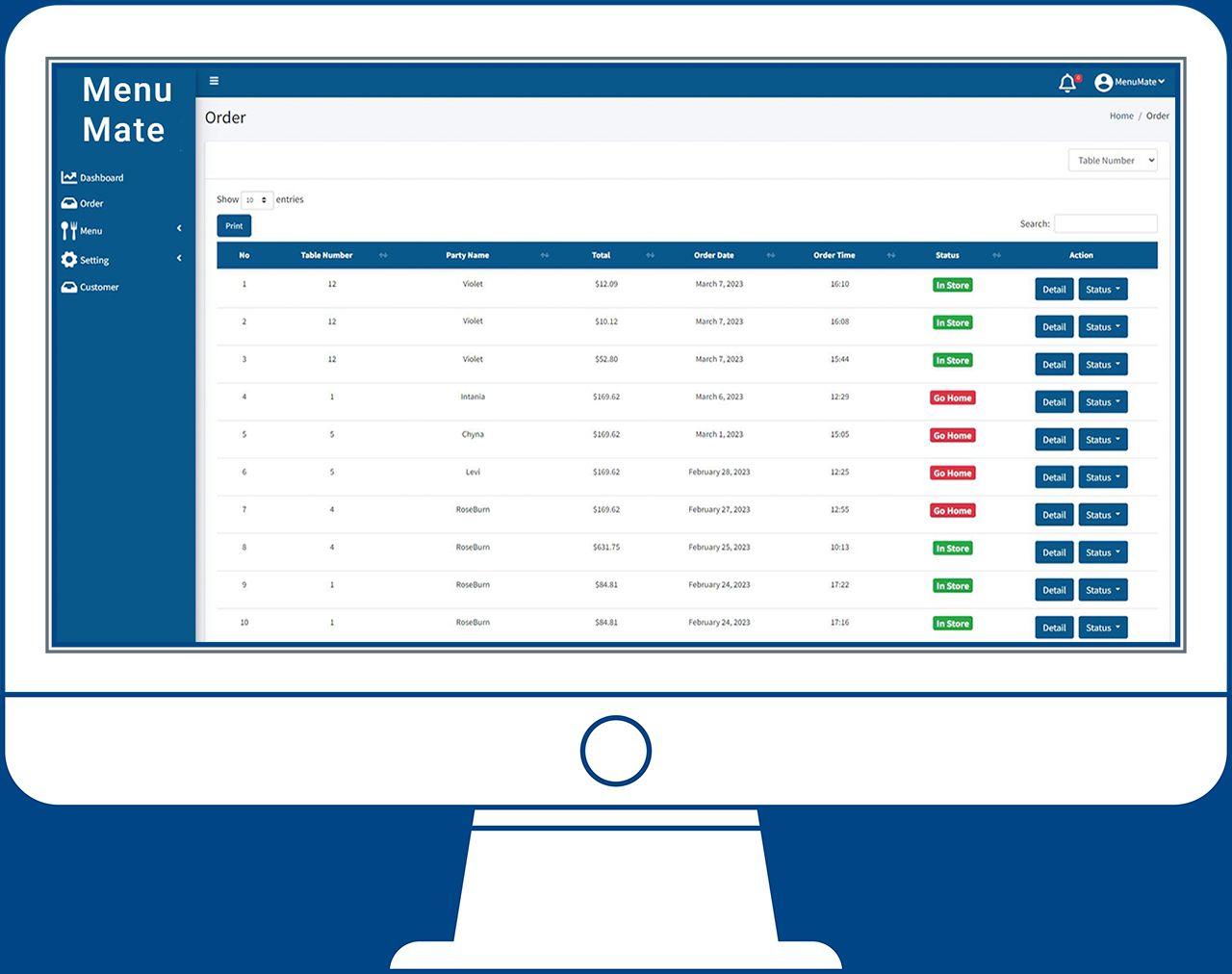Click the $631.75 total
This screenshot has height=974, width=1232.
pyautogui.click(x=606, y=547)
